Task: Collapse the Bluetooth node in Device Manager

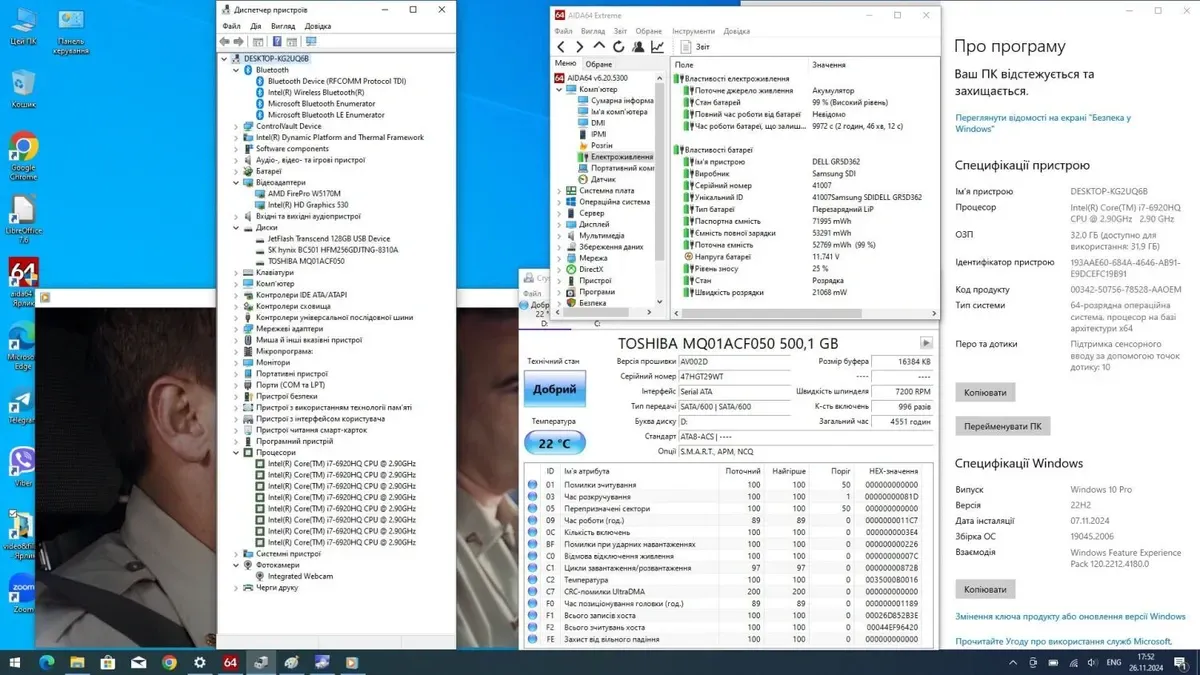Action: point(237,70)
